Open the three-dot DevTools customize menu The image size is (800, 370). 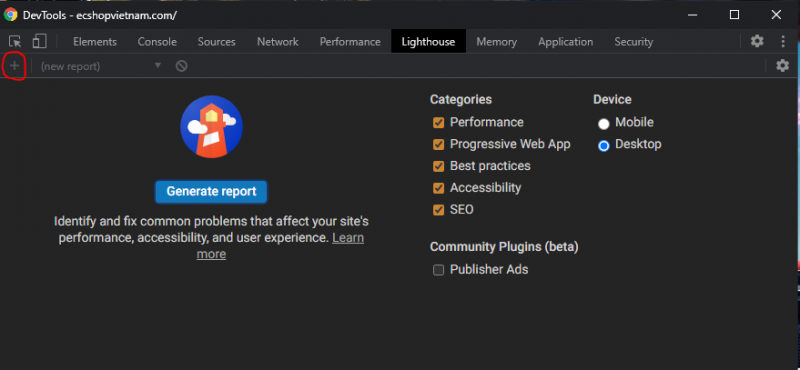pos(783,41)
